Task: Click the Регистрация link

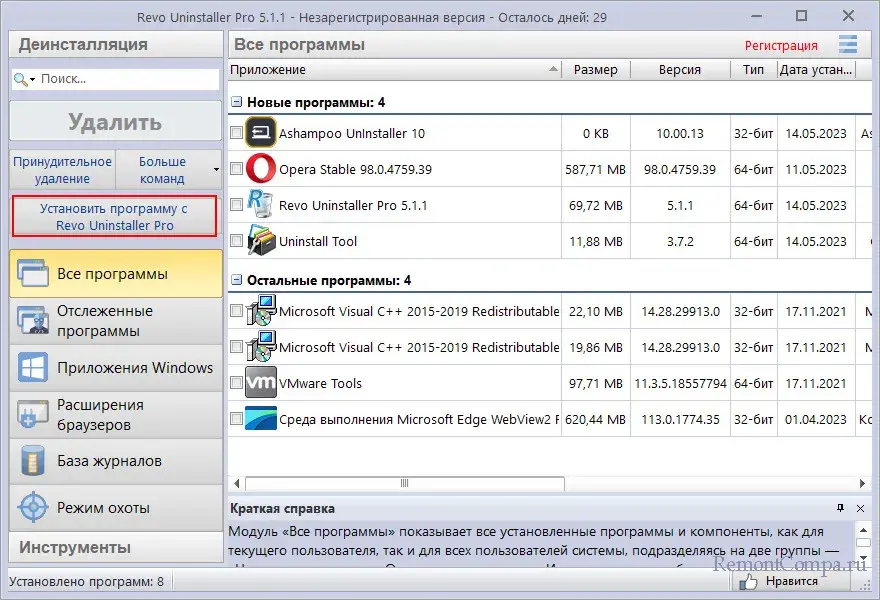Action: 781,45
